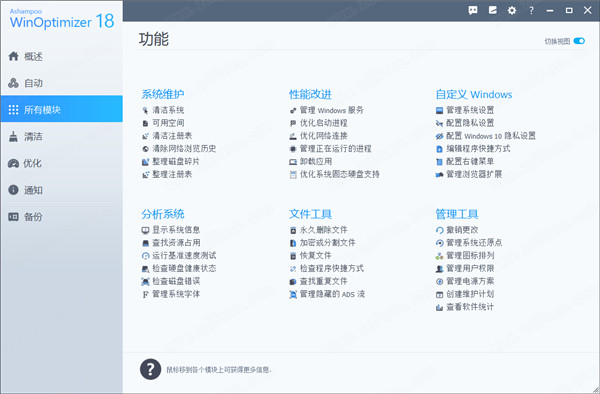Viewport: 600px width, 394px height.
Task: Open 创建维护计划 module
Action: point(465,294)
